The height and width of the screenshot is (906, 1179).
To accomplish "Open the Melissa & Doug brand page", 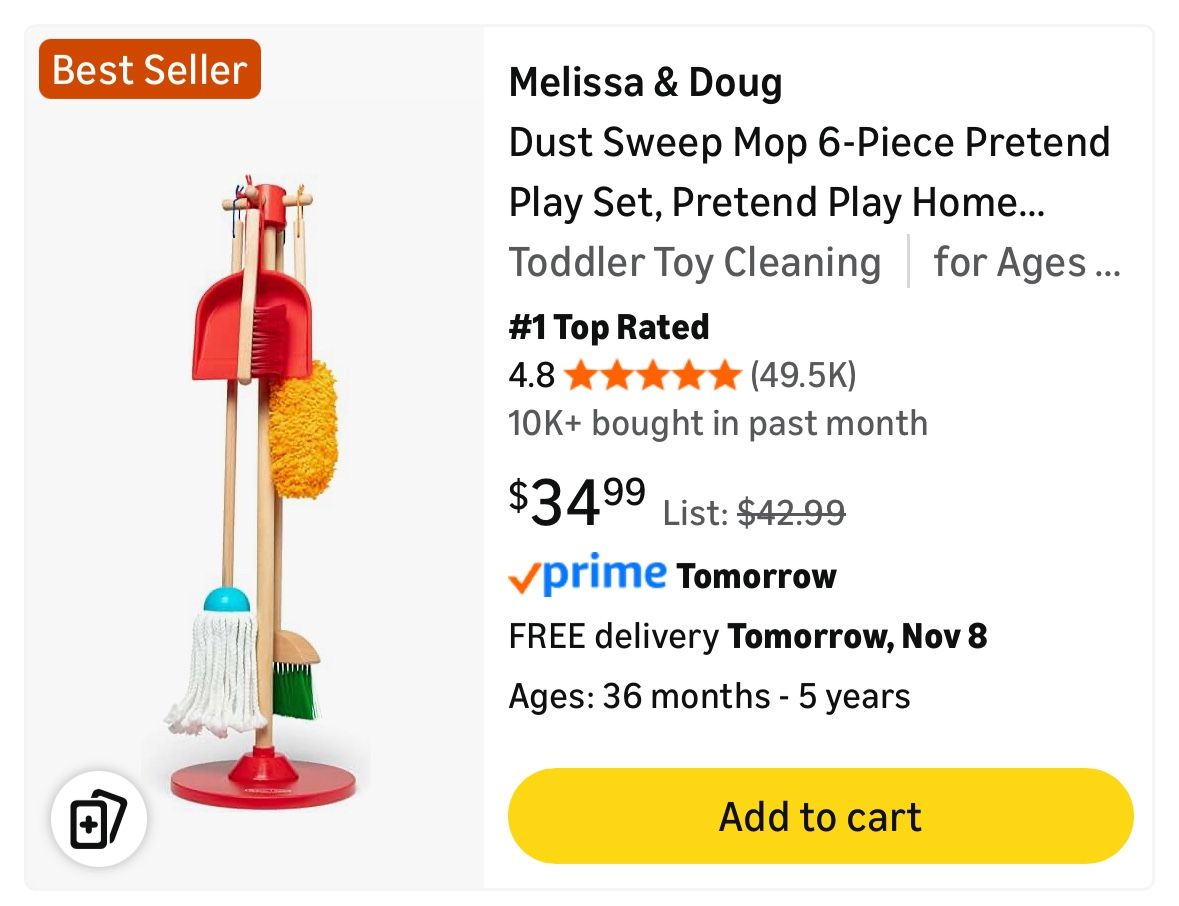I will coord(646,83).
